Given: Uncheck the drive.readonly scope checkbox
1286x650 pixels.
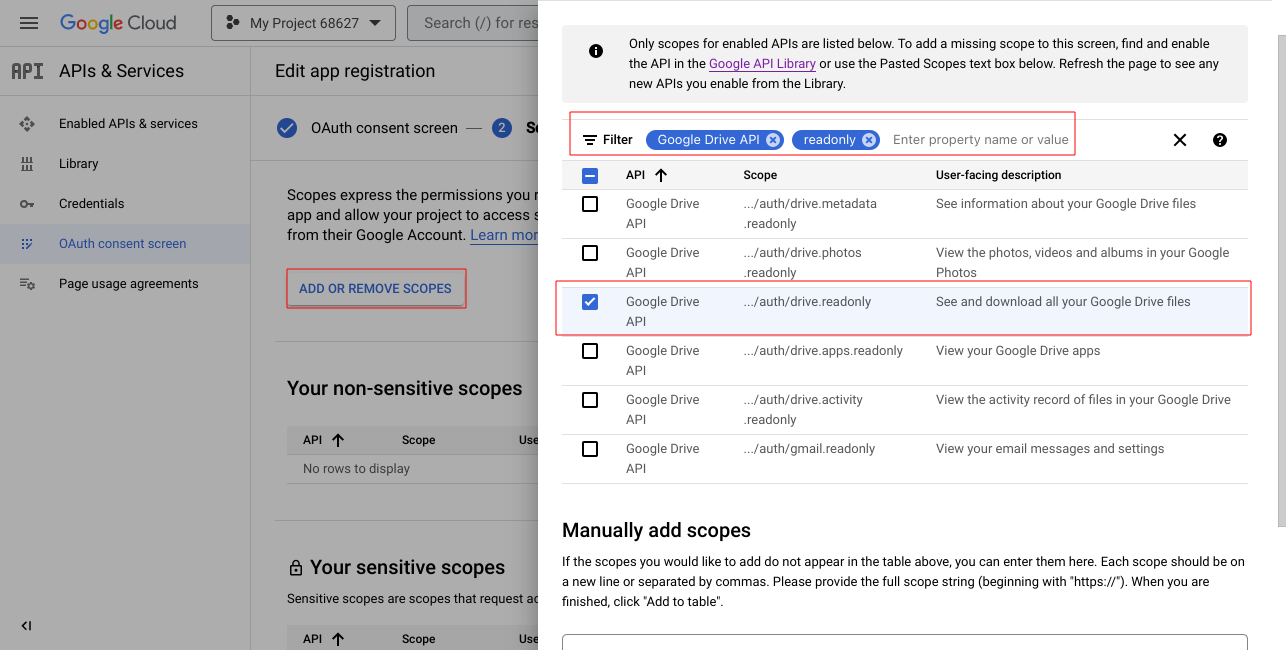Looking at the screenshot, I should point(590,302).
